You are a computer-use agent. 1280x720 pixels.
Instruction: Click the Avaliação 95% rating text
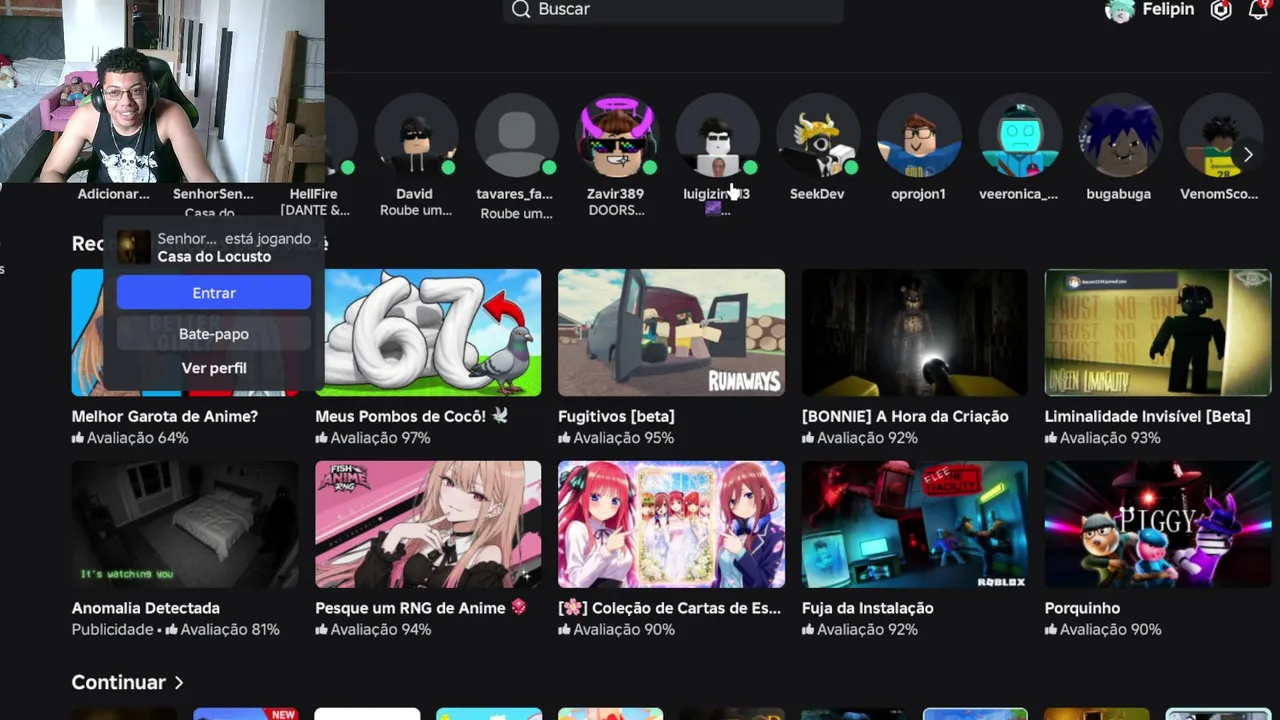click(x=616, y=438)
